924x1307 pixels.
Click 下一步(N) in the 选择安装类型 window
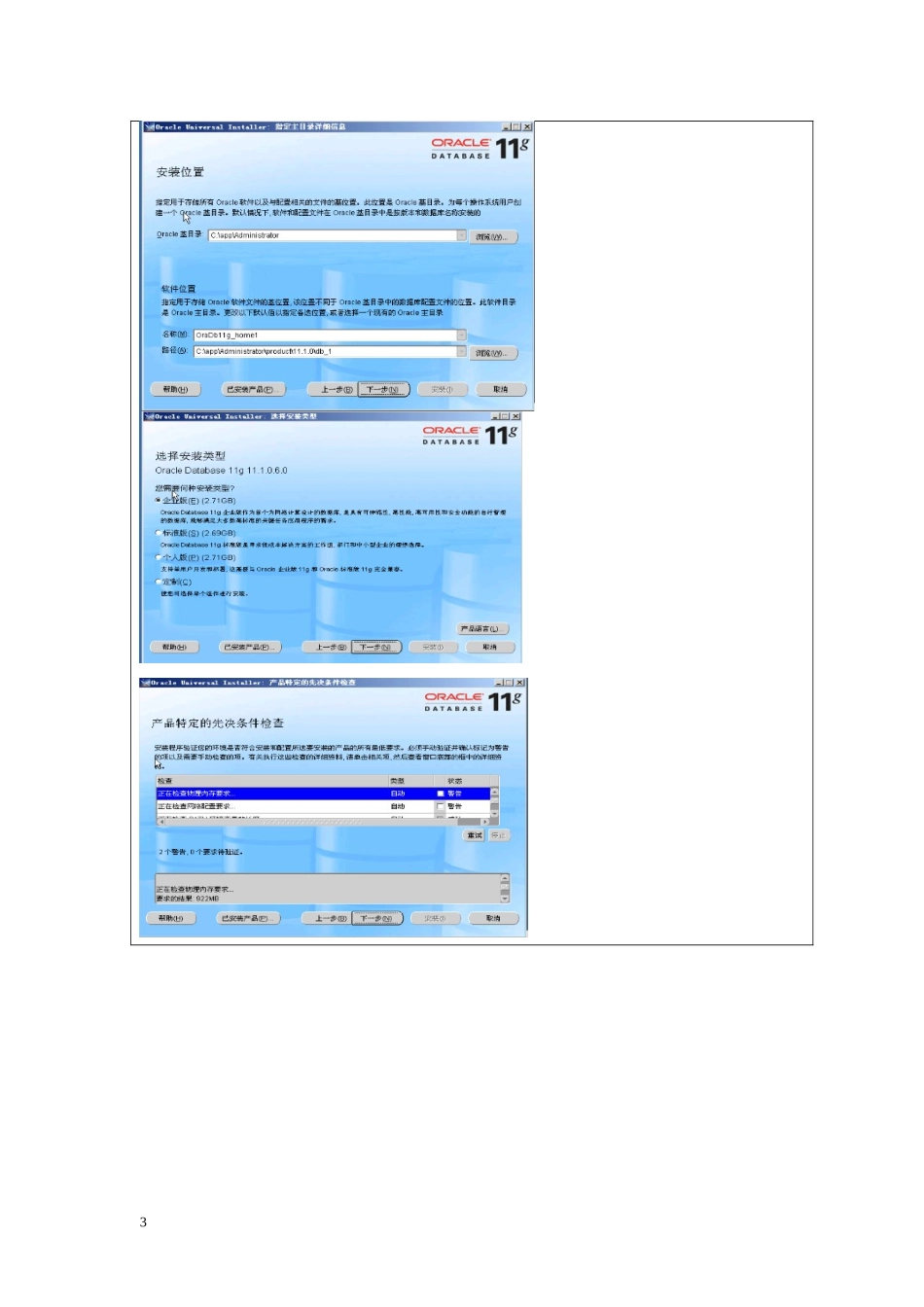[375, 647]
